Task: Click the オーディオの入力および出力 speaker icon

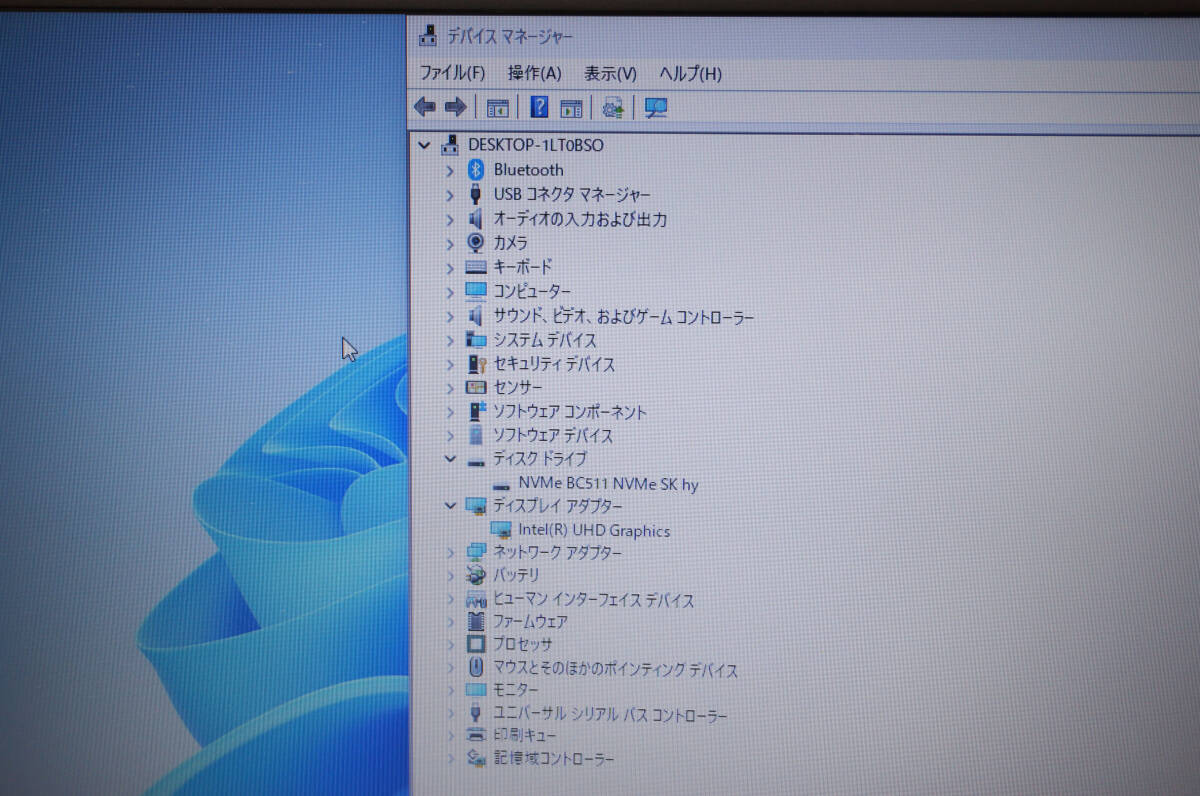Action: point(476,219)
